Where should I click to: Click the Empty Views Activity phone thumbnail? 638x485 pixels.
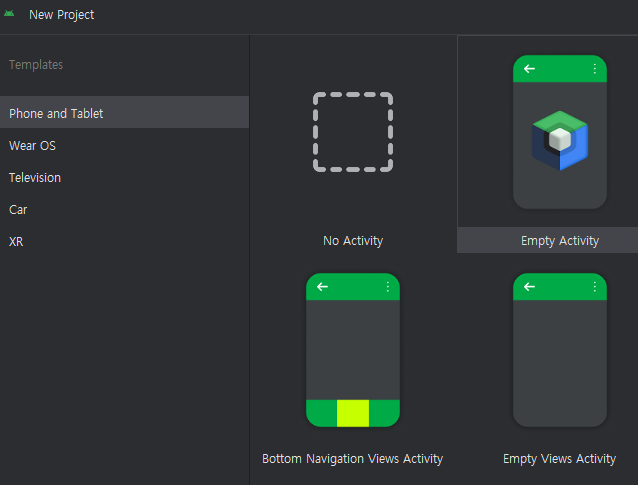tap(560, 350)
